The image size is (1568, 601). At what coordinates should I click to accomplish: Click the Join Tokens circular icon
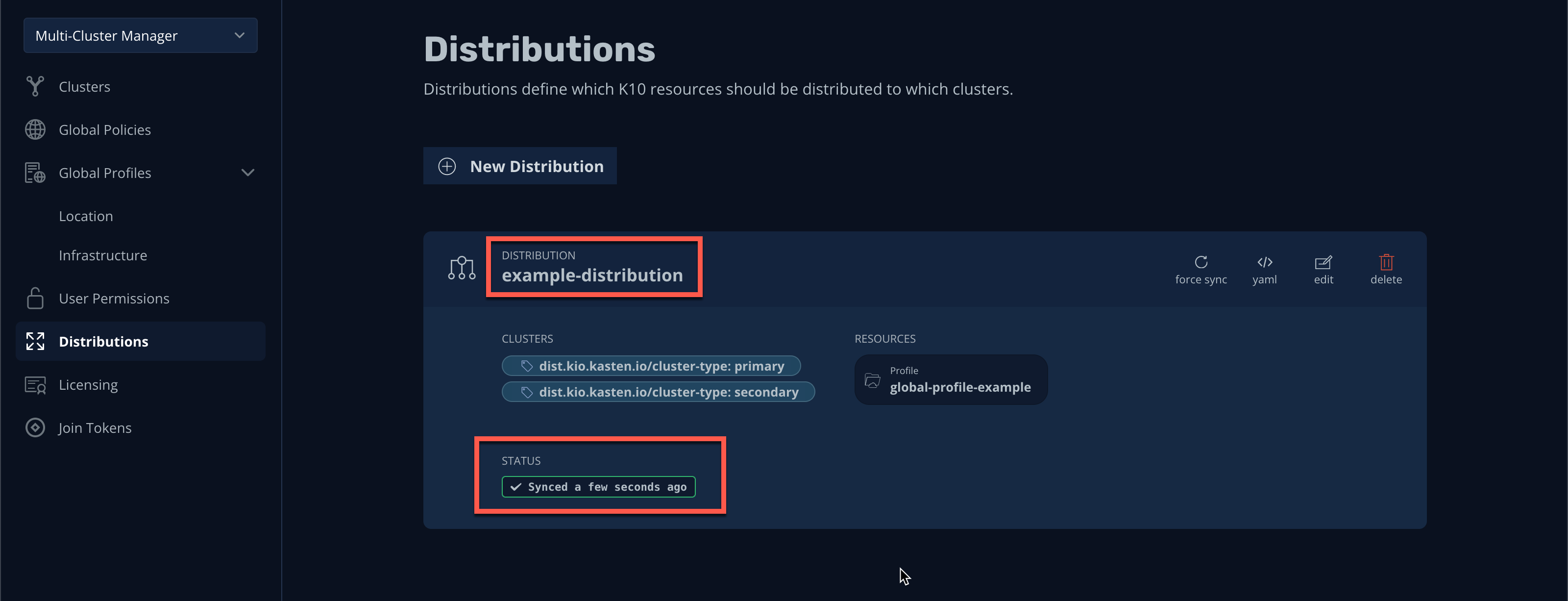[x=35, y=427]
